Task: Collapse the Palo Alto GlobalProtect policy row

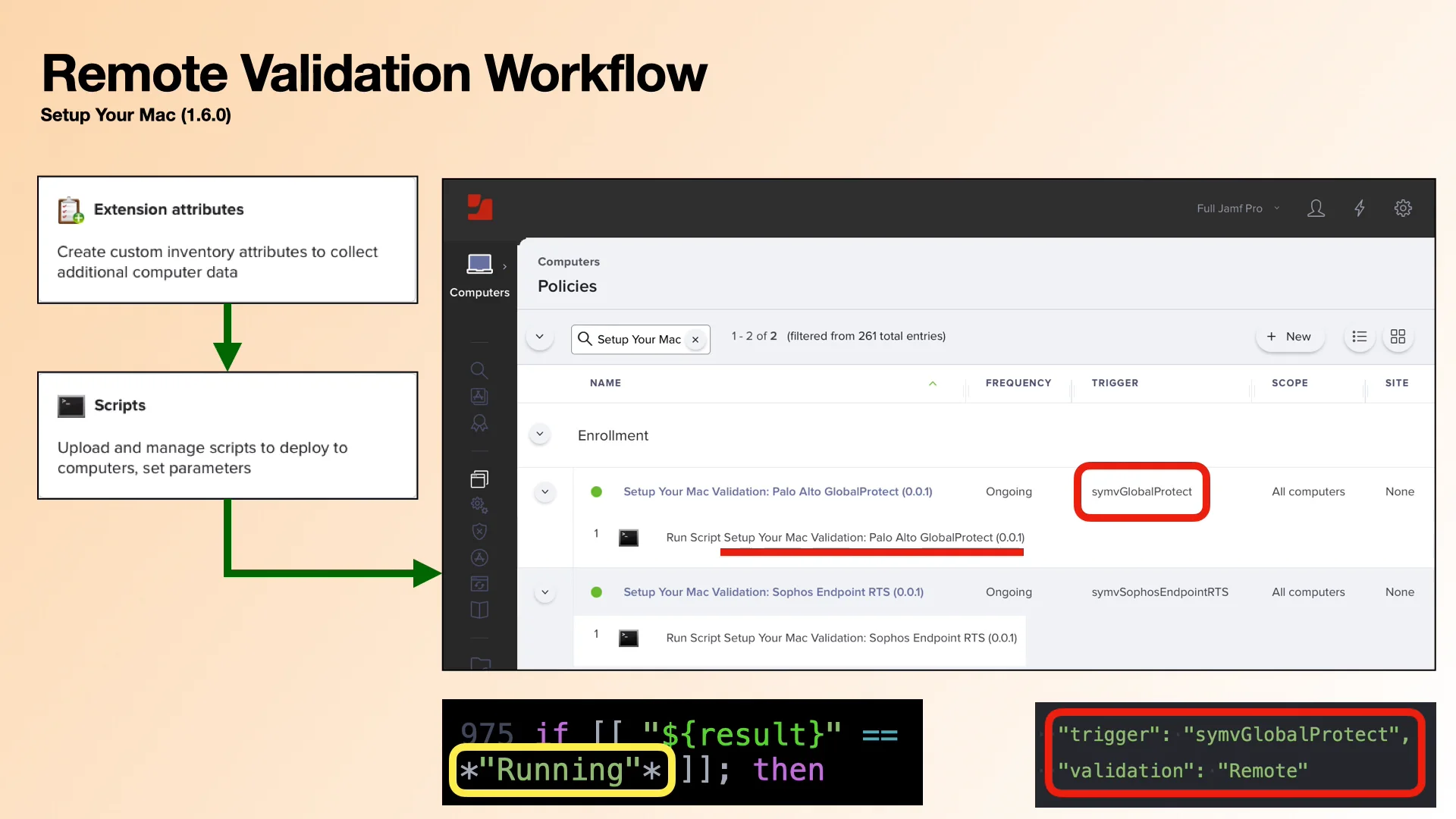Action: point(544,492)
